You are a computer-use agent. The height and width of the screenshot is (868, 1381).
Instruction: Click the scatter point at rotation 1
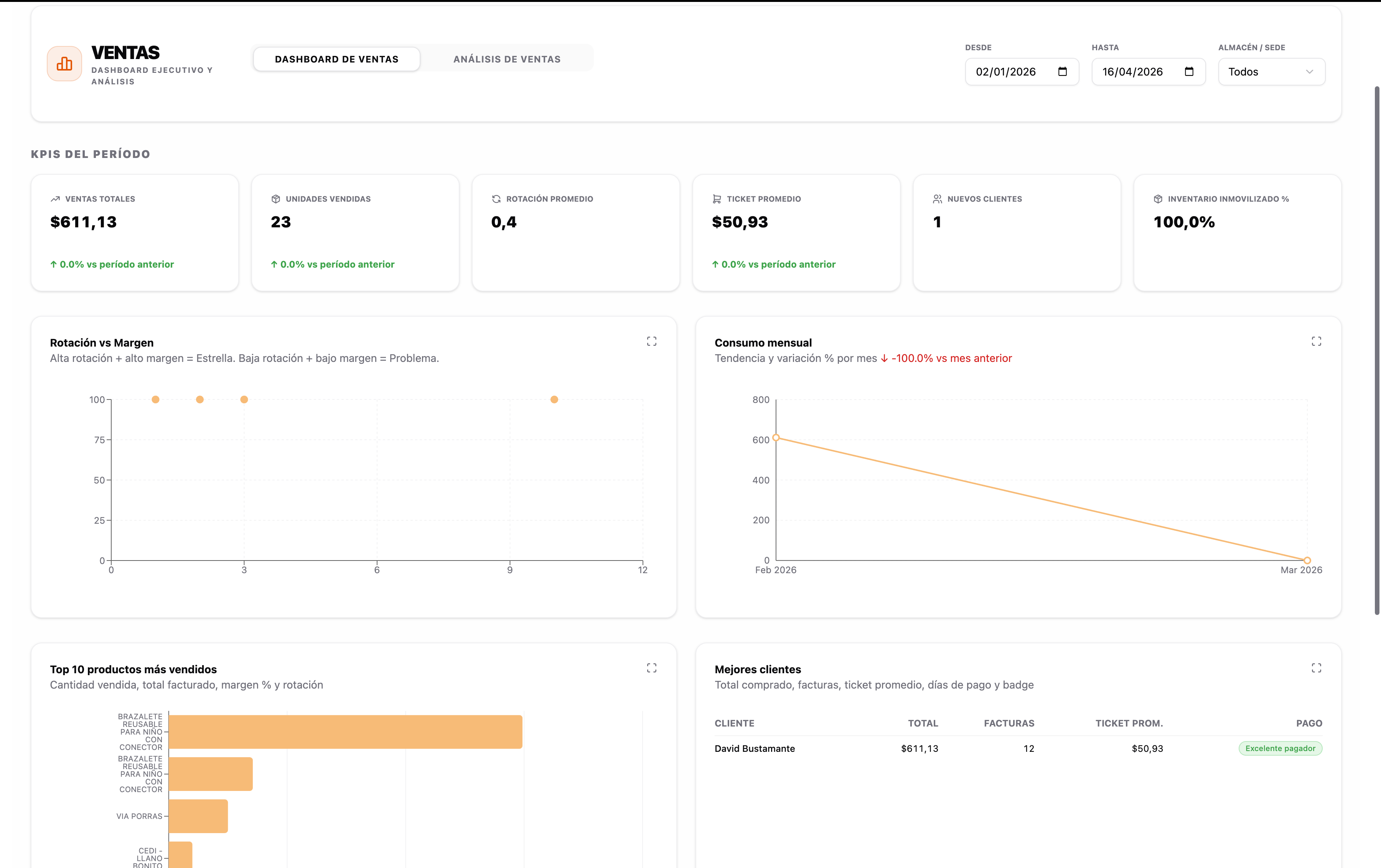click(155, 399)
